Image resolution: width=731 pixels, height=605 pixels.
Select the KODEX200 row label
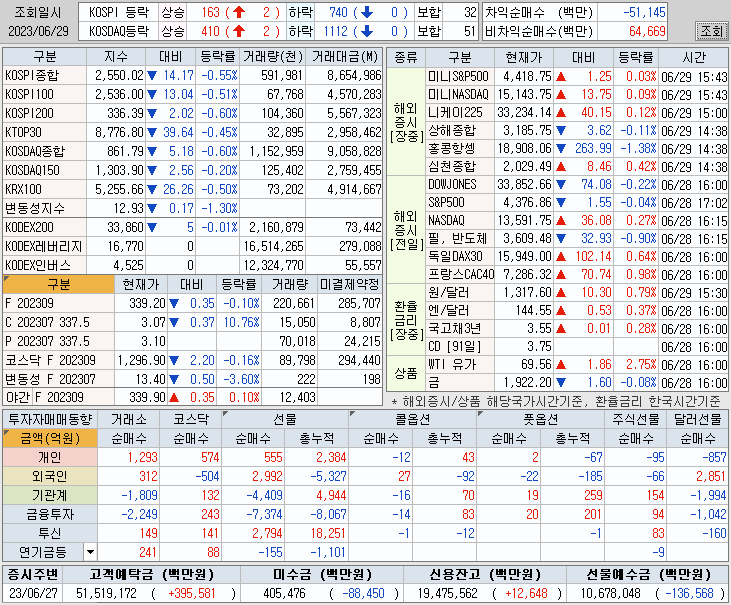point(44,227)
